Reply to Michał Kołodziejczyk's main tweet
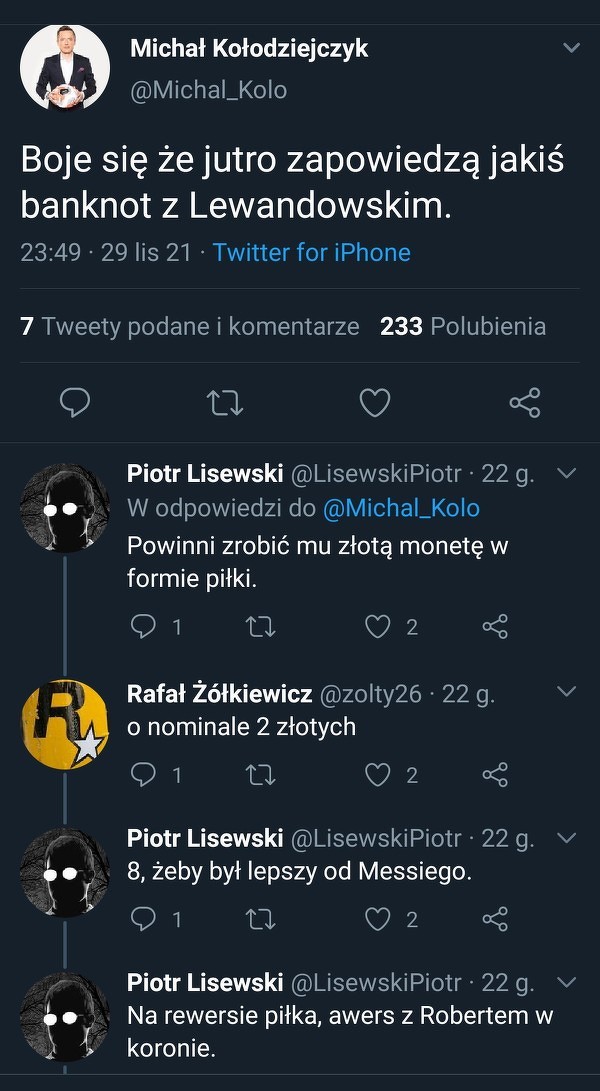Image resolution: width=600 pixels, height=1091 pixels. click(x=75, y=403)
